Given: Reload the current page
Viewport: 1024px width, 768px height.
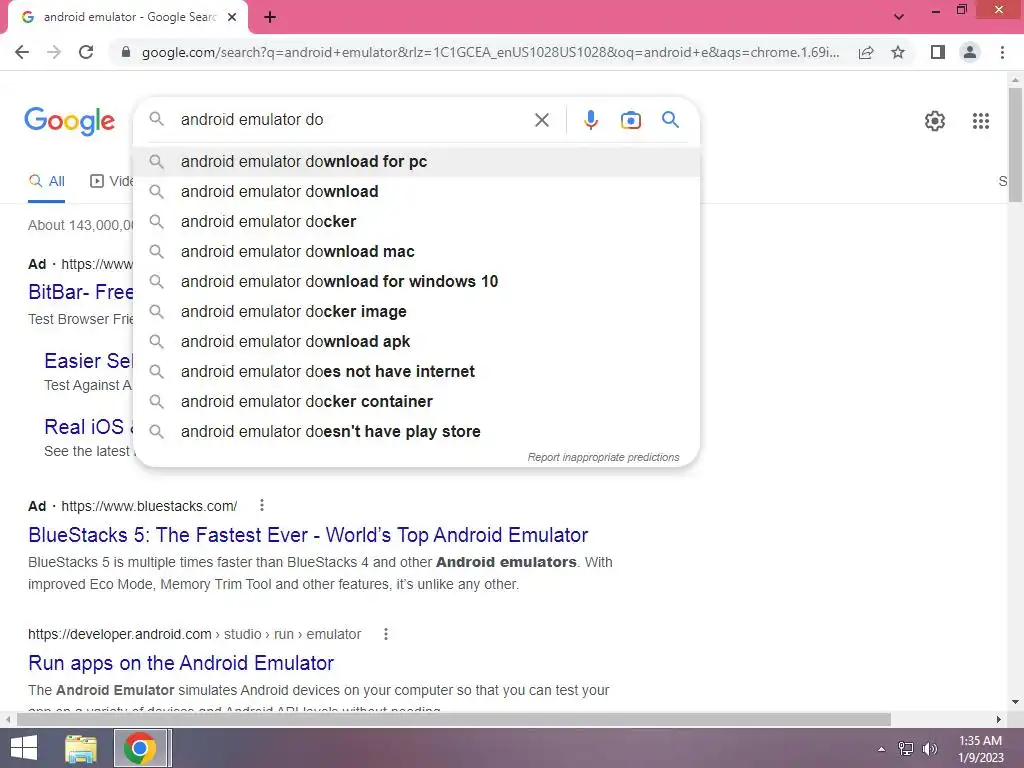Looking at the screenshot, I should point(86,52).
